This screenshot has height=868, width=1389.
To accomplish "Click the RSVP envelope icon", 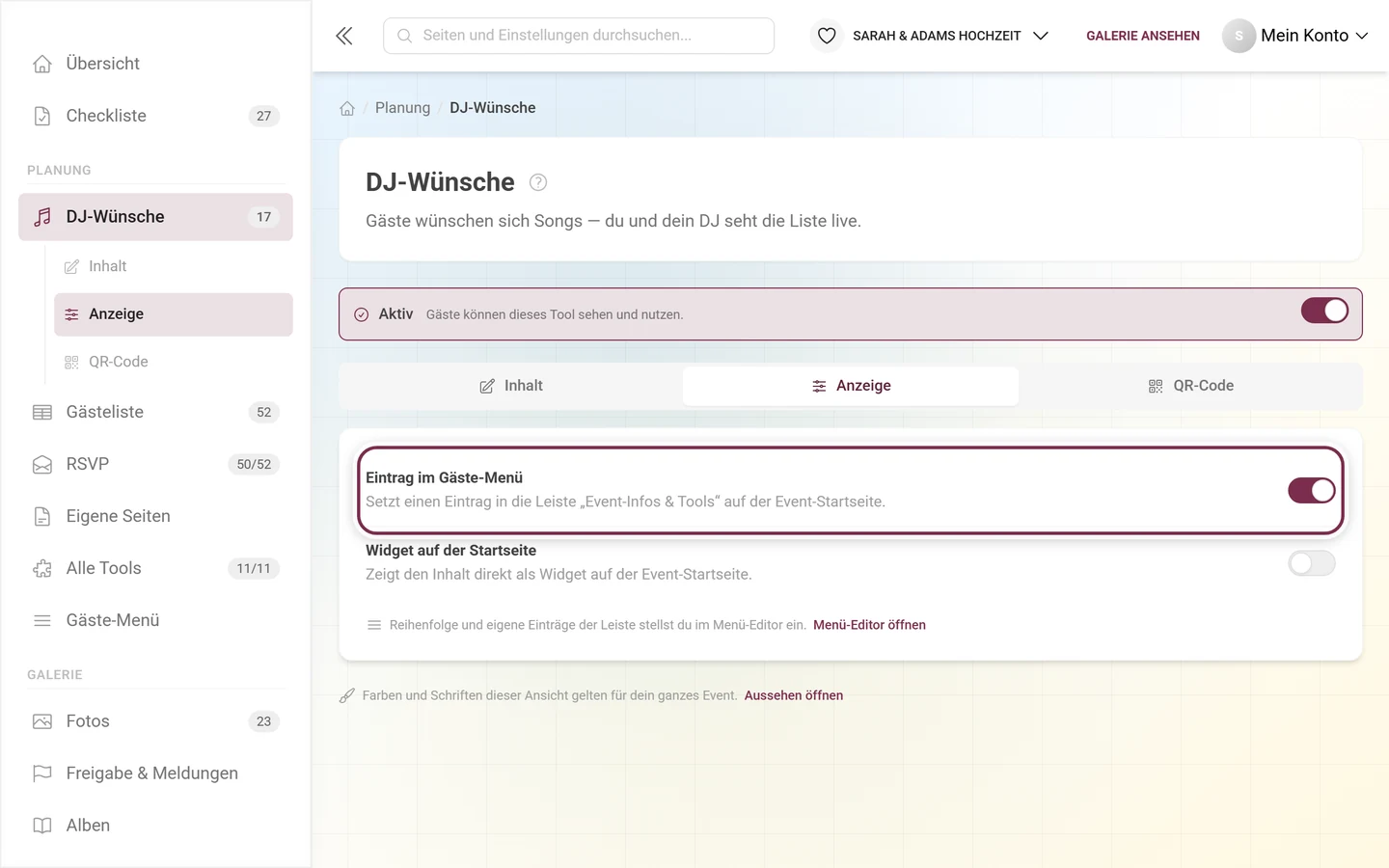I will coord(42,464).
